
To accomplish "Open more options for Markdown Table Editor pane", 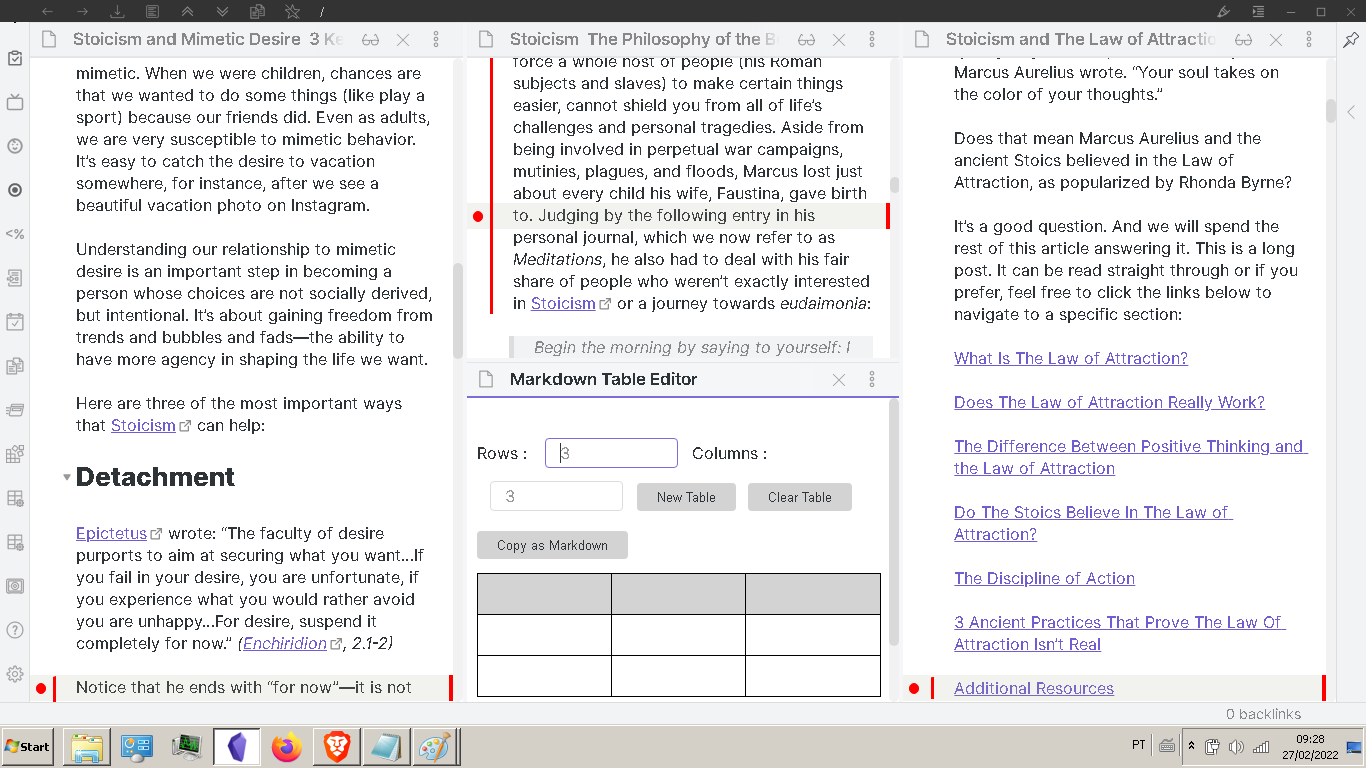I will (x=872, y=379).
